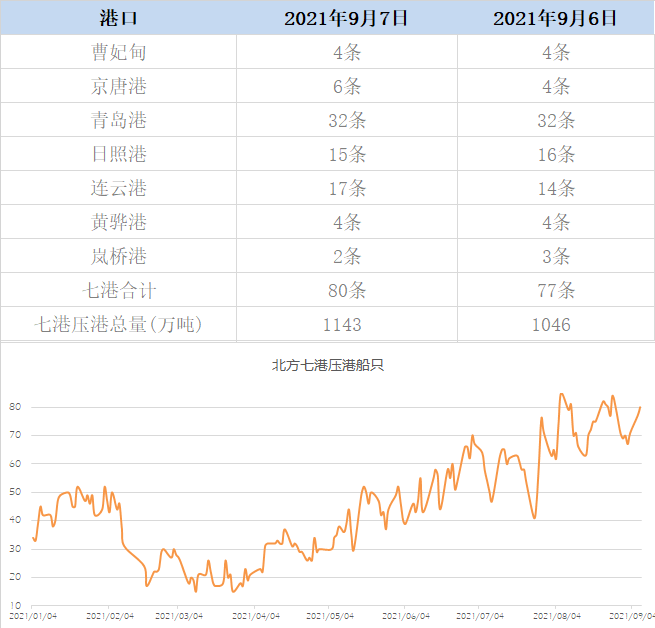Click the 2021/05/04 x-axis date label
This screenshot has height=628, width=655.
point(330,616)
